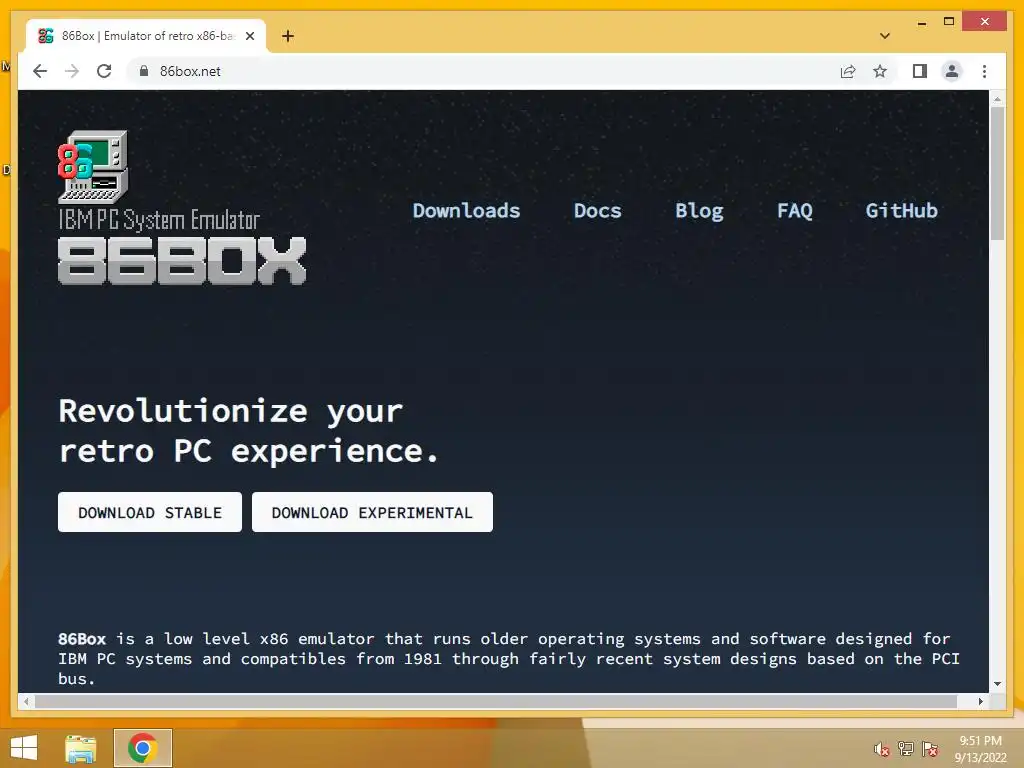Viewport: 1024px width, 768px height.
Task: Reload the 86box.net page
Action: 104,71
